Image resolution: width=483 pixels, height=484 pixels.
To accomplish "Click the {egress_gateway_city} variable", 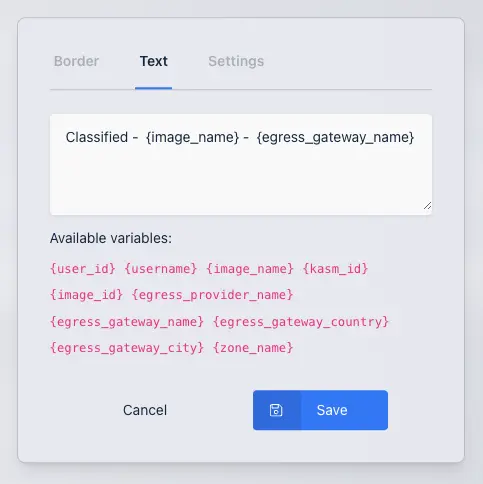I will pos(127,348).
